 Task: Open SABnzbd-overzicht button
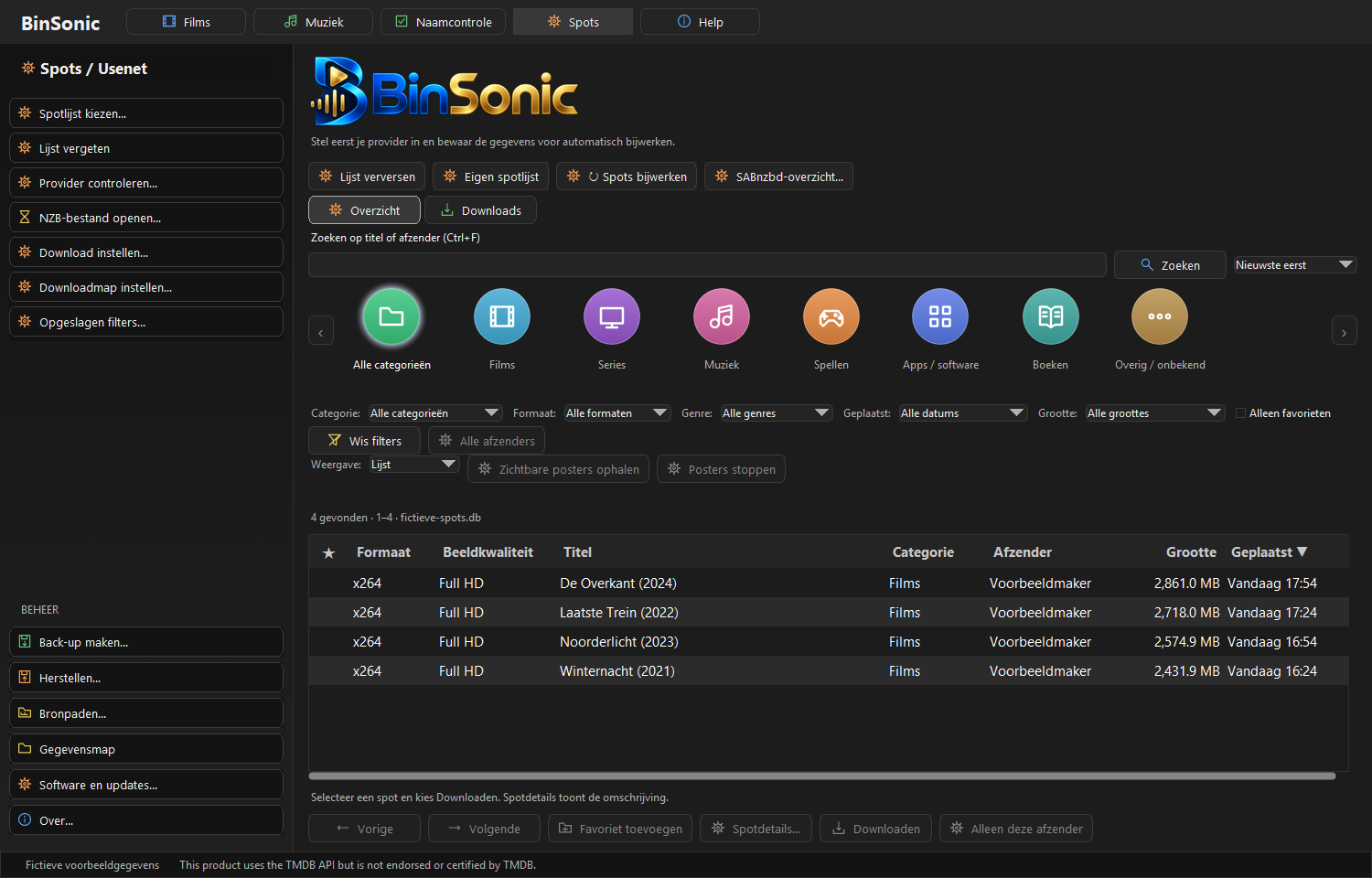pos(778,177)
